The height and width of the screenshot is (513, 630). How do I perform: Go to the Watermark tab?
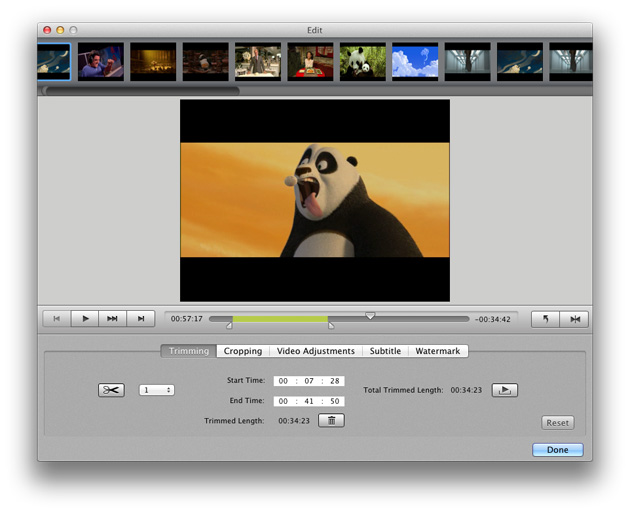[x=438, y=351]
